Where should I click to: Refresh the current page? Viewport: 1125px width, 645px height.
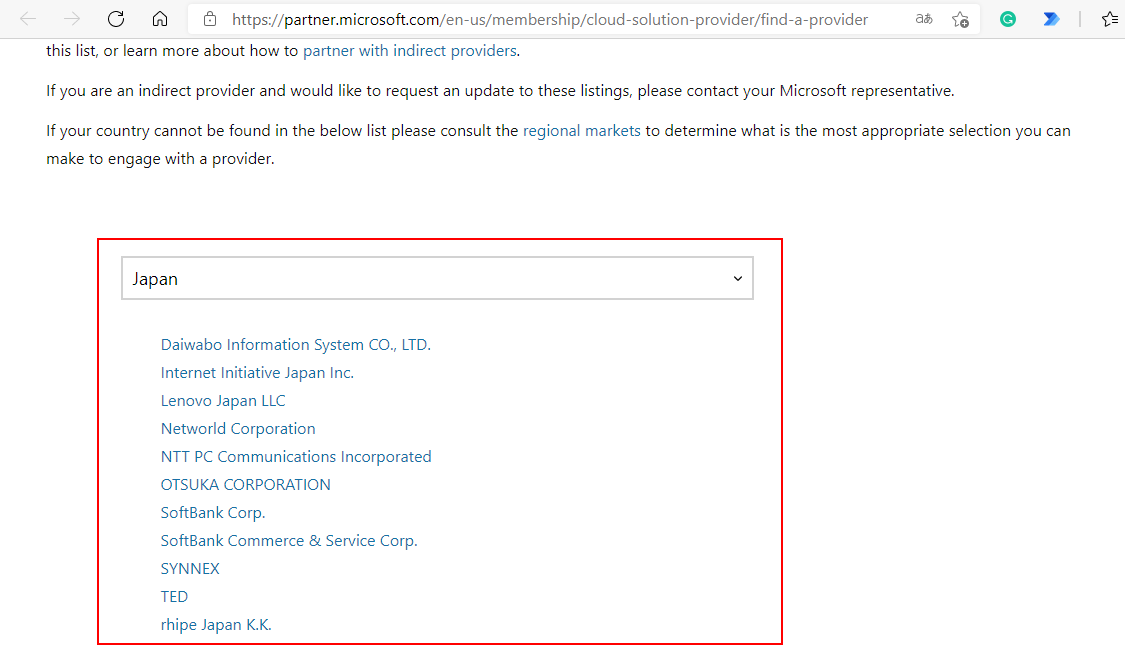coord(114,17)
